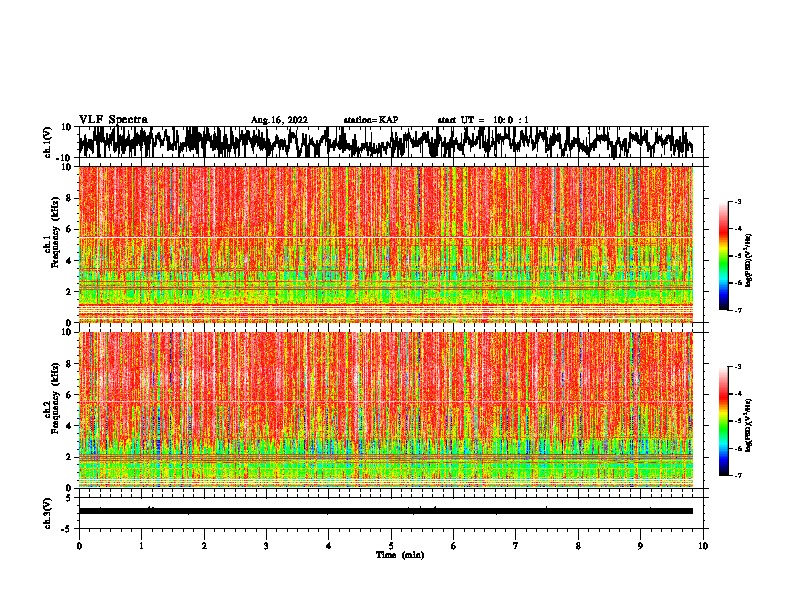Viewport: 792px width, 612px height.
Task: Click the "-5" tick on ch.3(V) axis
Action: pyautogui.click(x=68, y=529)
